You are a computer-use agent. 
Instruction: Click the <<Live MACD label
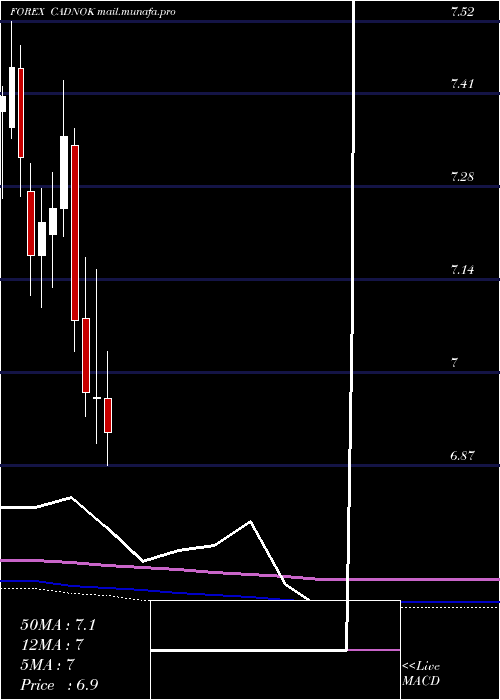(x=421, y=674)
